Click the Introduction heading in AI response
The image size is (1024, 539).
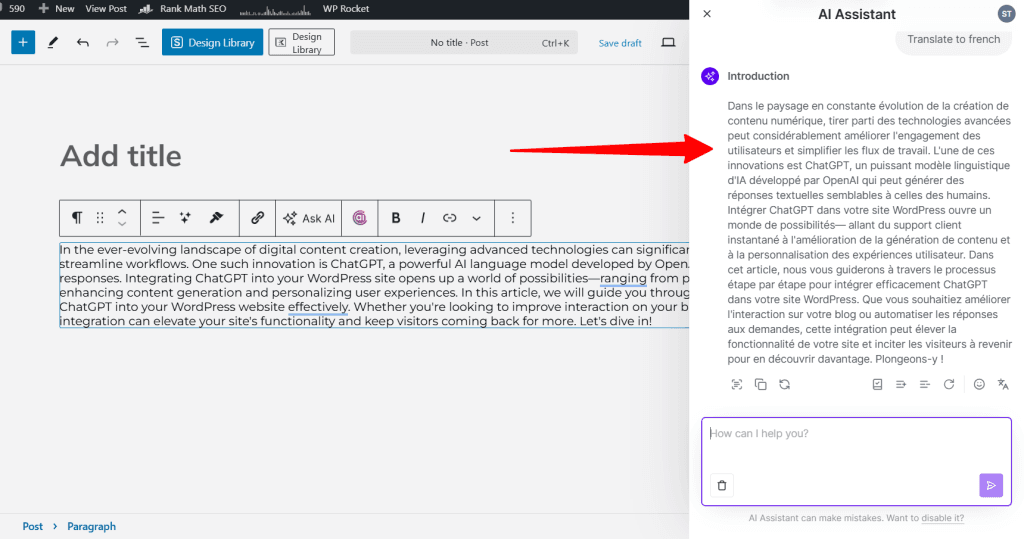758,76
